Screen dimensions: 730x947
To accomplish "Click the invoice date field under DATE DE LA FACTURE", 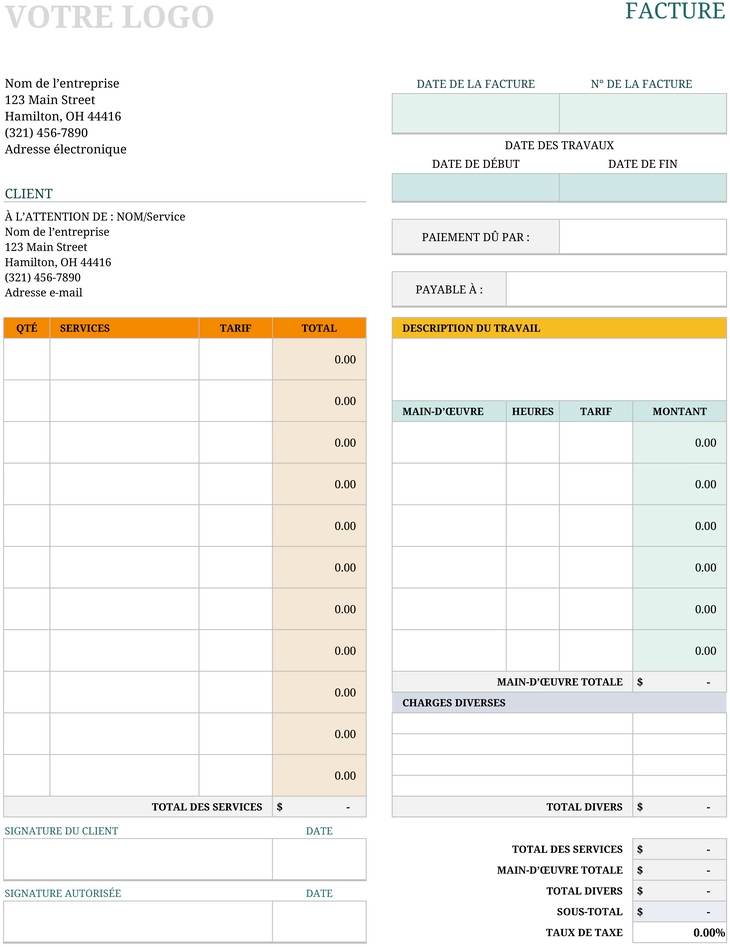I will pyautogui.click(x=476, y=113).
